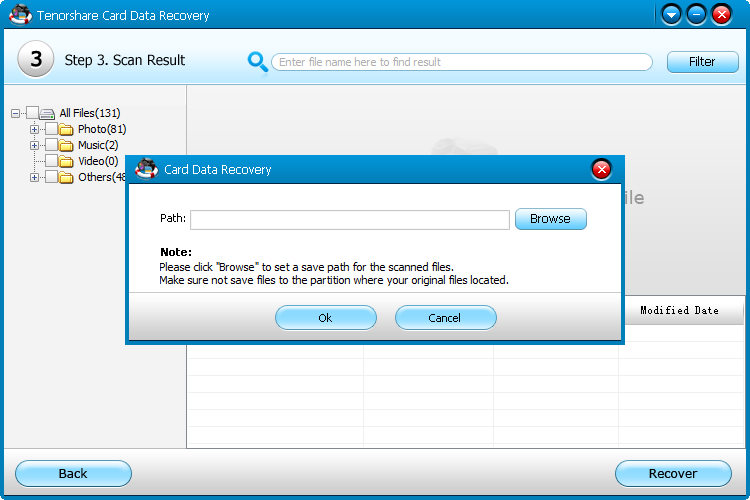
Task: Select the Video(0) tree label
Action: [x=98, y=161]
